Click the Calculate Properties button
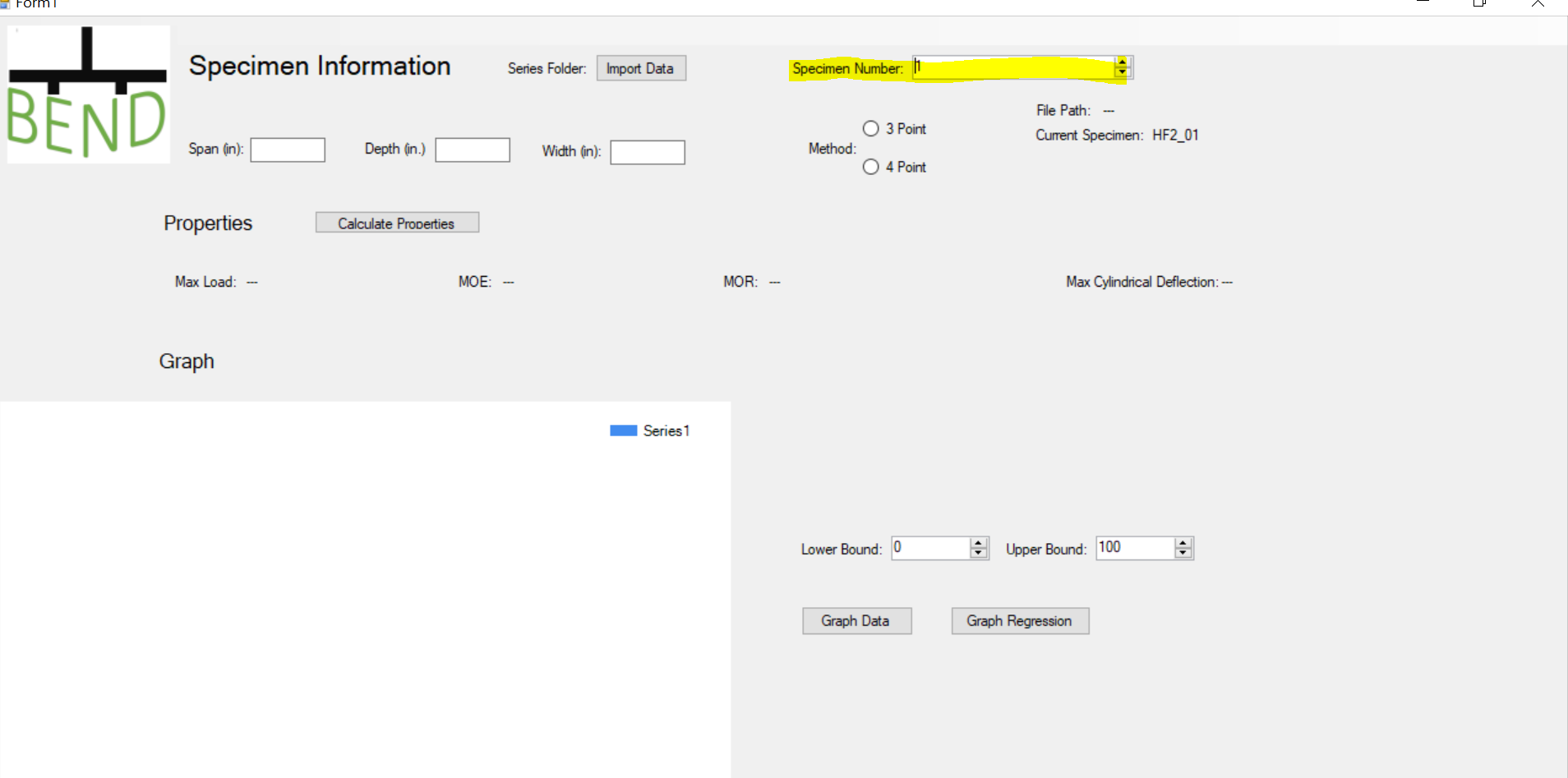The width and height of the screenshot is (1568, 778). [x=397, y=223]
